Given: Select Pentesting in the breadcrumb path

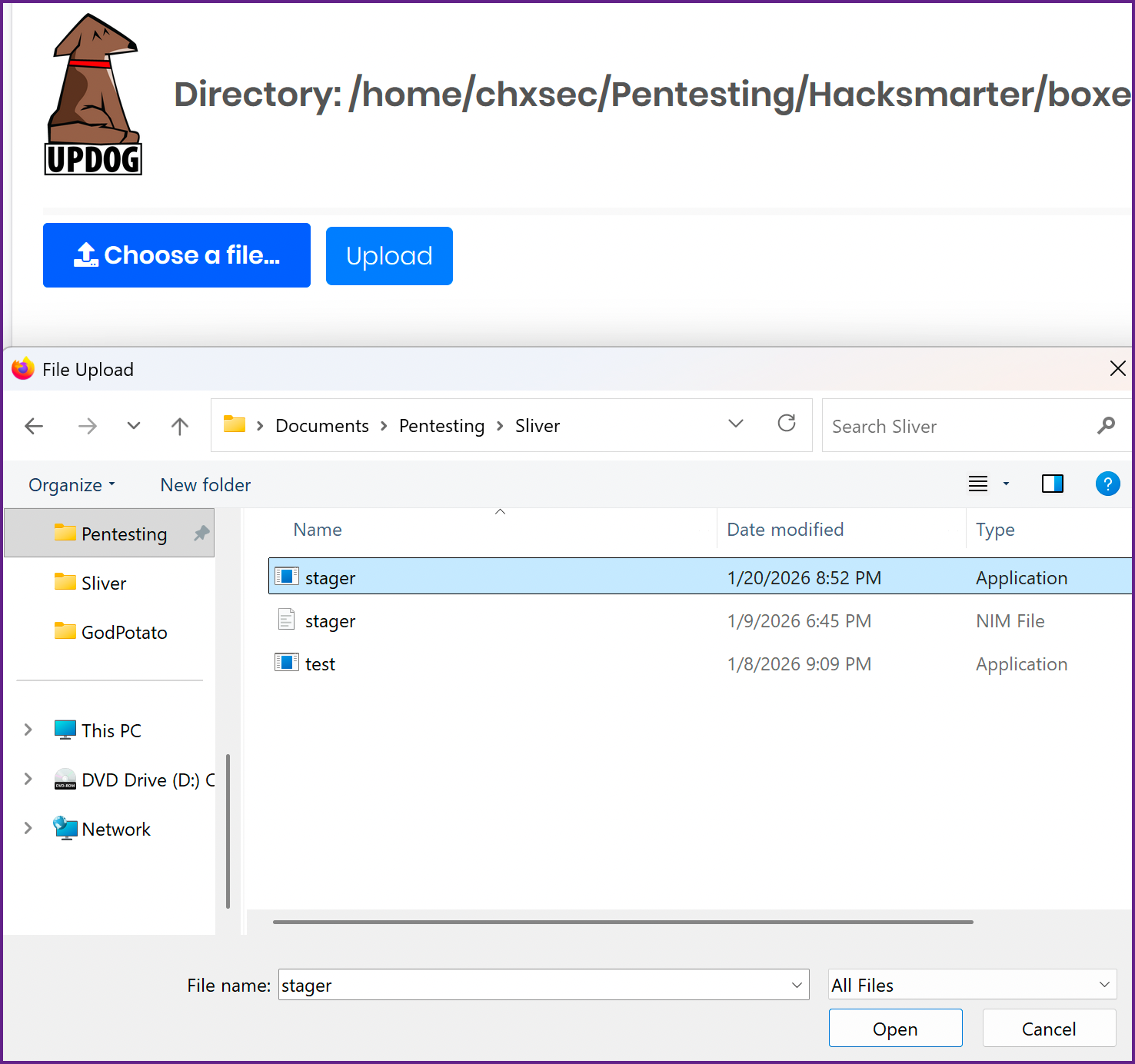Looking at the screenshot, I should tap(441, 426).
